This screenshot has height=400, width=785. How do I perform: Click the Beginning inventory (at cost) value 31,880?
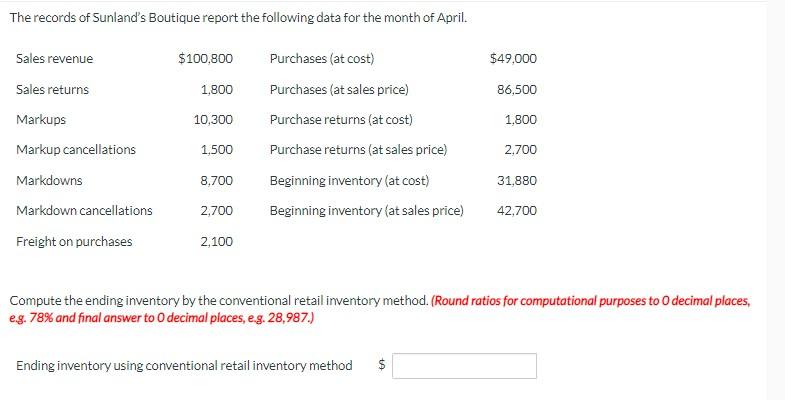pos(517,180)
